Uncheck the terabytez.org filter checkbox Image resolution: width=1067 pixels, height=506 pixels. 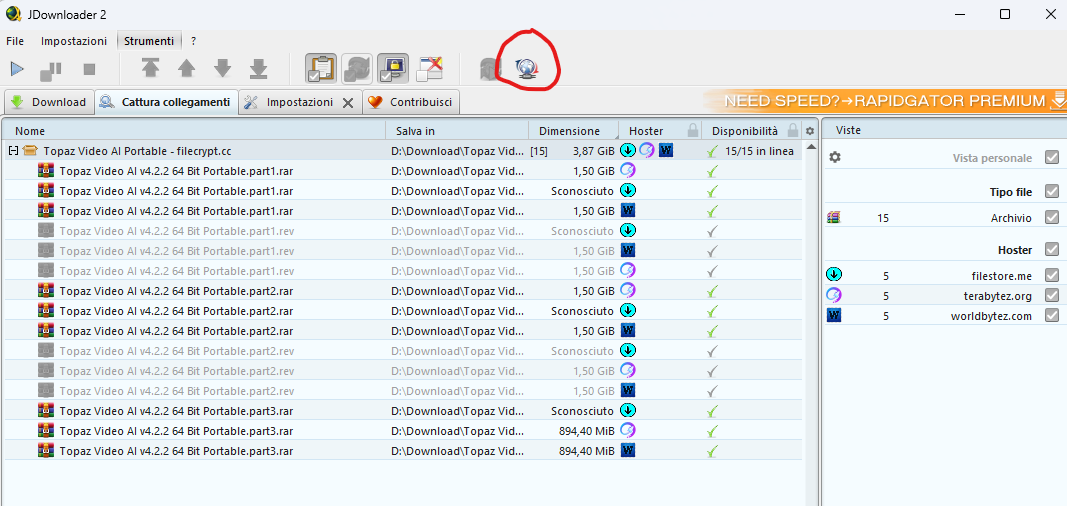(x=1052, y=296)
